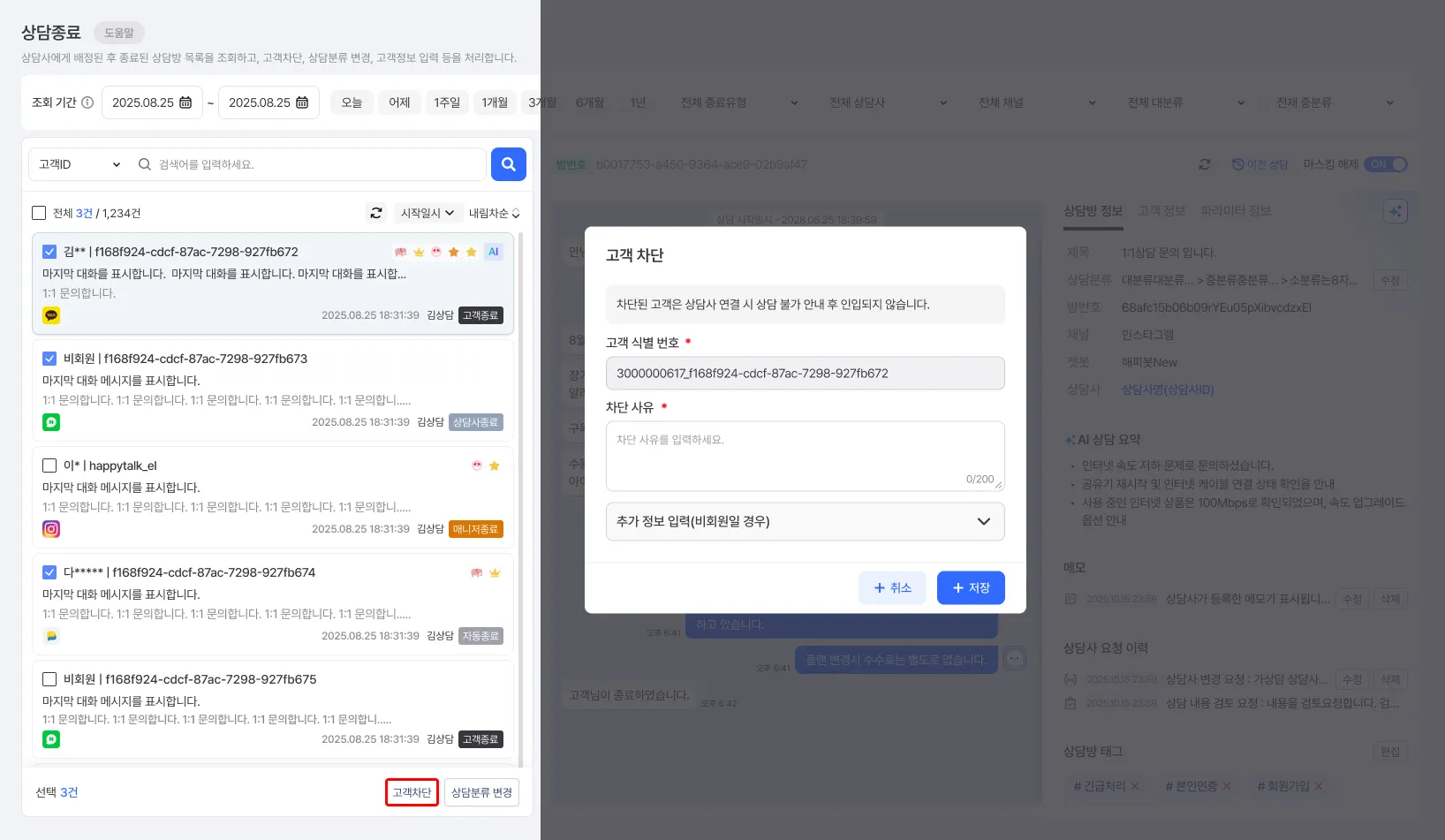Remove the 긴급처리 tag with its X
Viewport: 1445px width, 840px height.
1135,786
